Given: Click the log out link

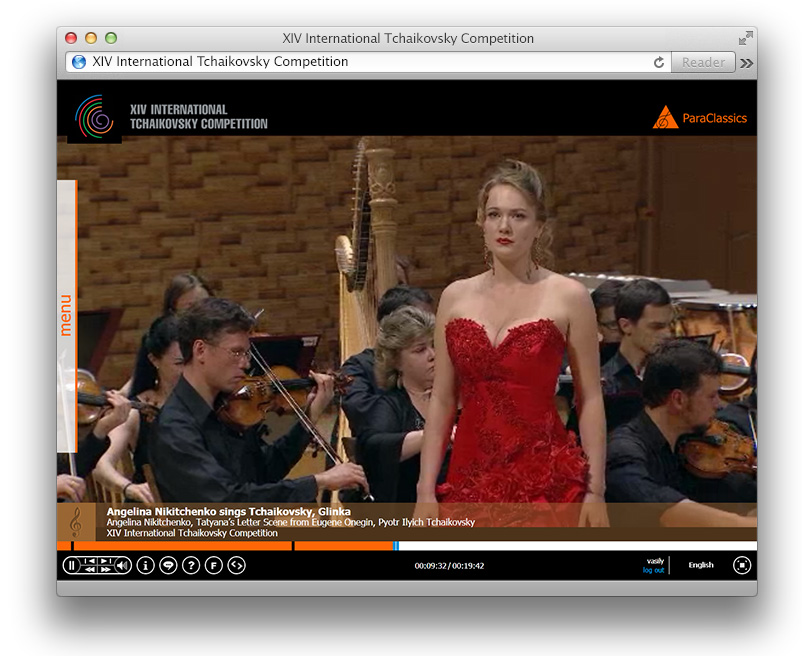Looking at the screenshot, I should [653, 570].
